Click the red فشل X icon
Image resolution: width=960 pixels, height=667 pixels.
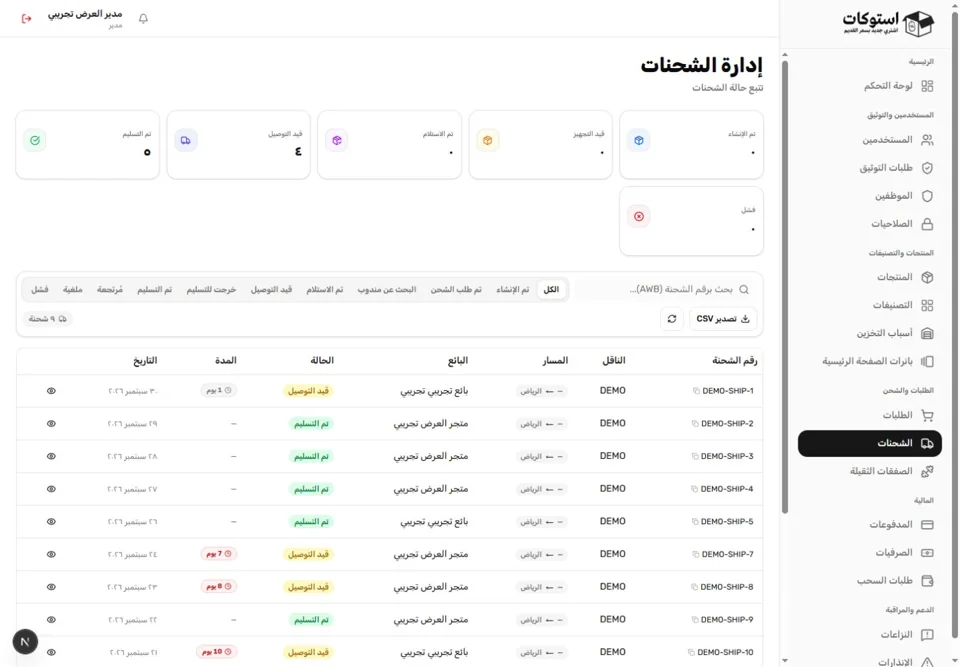tap(639, 216)
